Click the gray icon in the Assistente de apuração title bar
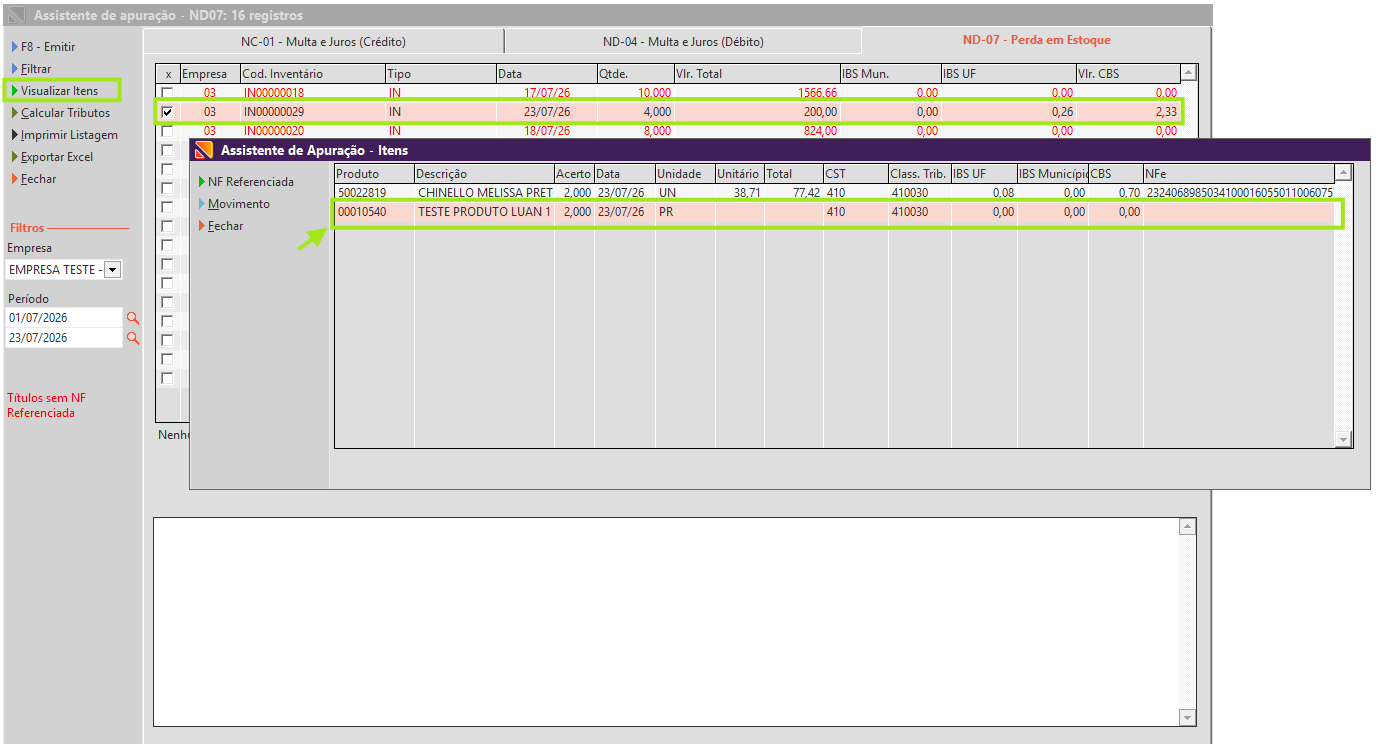This screenshot has height=745, width=1378. tap(17, 16)
